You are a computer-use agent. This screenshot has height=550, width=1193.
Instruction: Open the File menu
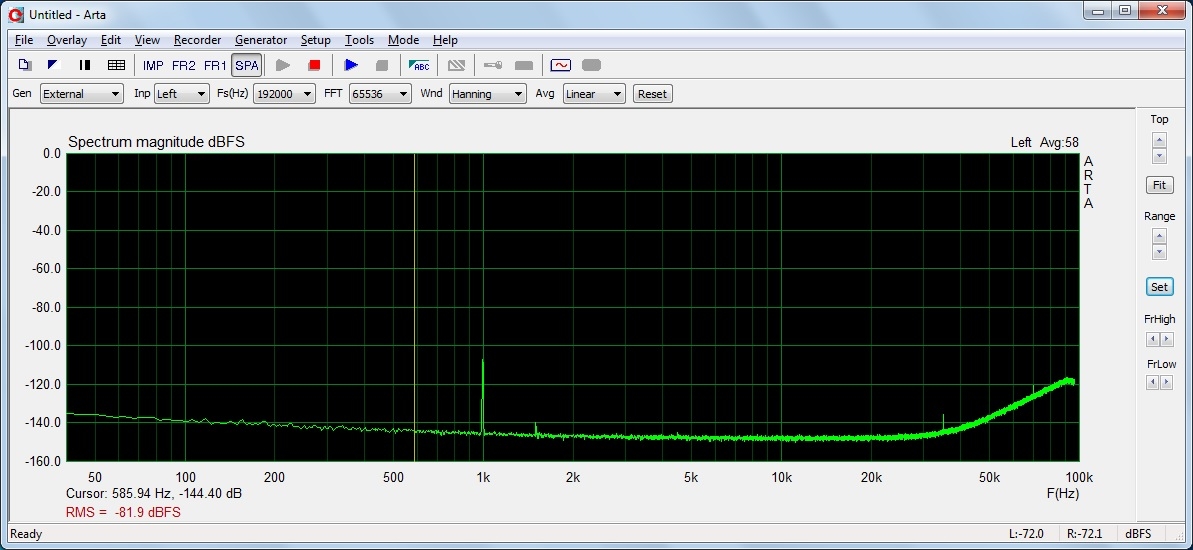pos(24,40)
